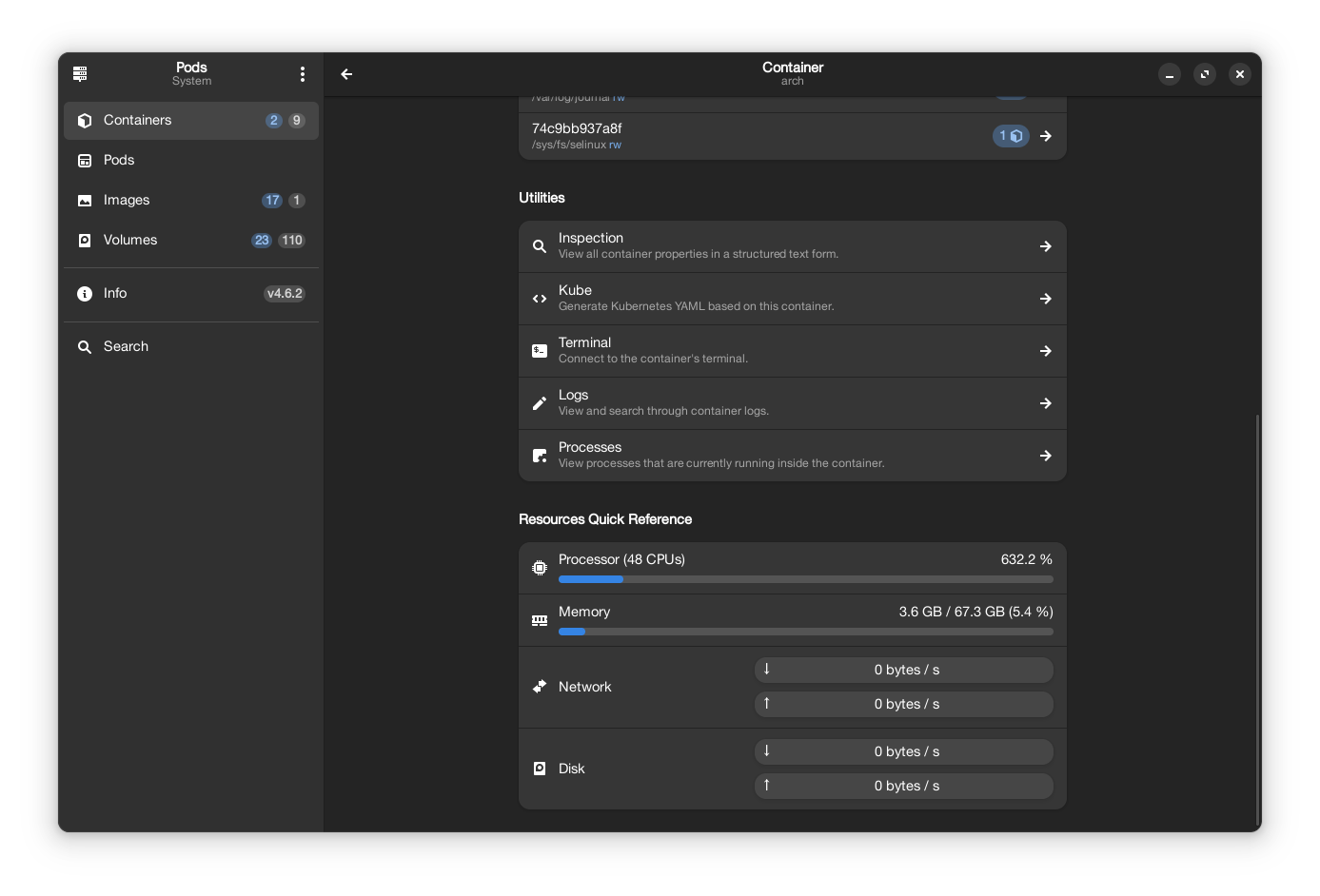Open the Processes utility row
Viewport: 1320px width, 896px height.
click(x=793, y=456)
